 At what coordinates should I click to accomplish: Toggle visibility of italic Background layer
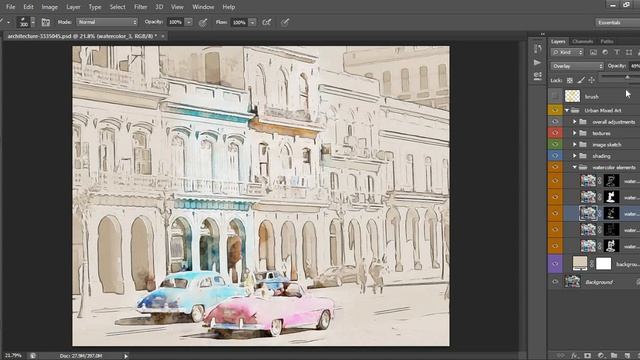(555, 282)
